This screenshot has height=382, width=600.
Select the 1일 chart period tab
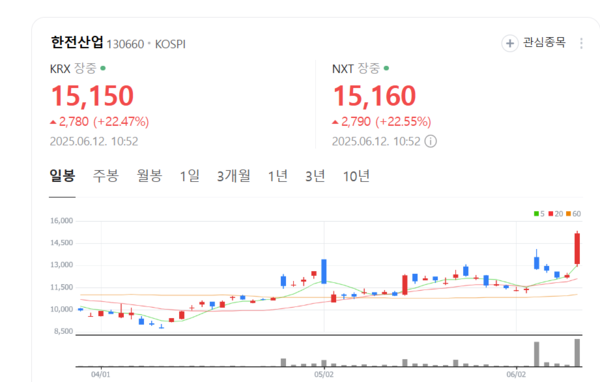coord(190,176)
